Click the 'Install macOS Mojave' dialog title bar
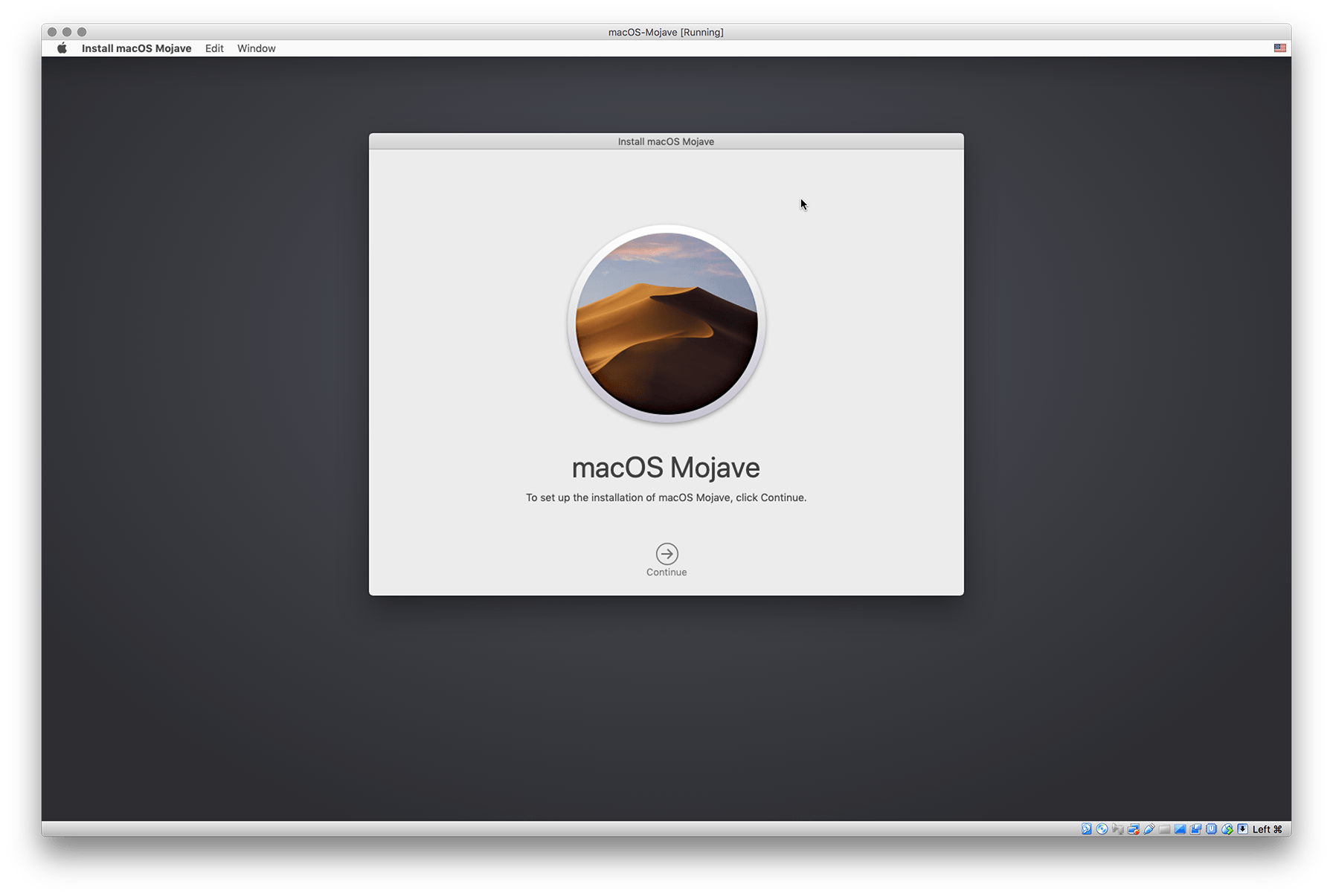The height and width of the screenshot is (896, 1333). click(x=666, y=141)
